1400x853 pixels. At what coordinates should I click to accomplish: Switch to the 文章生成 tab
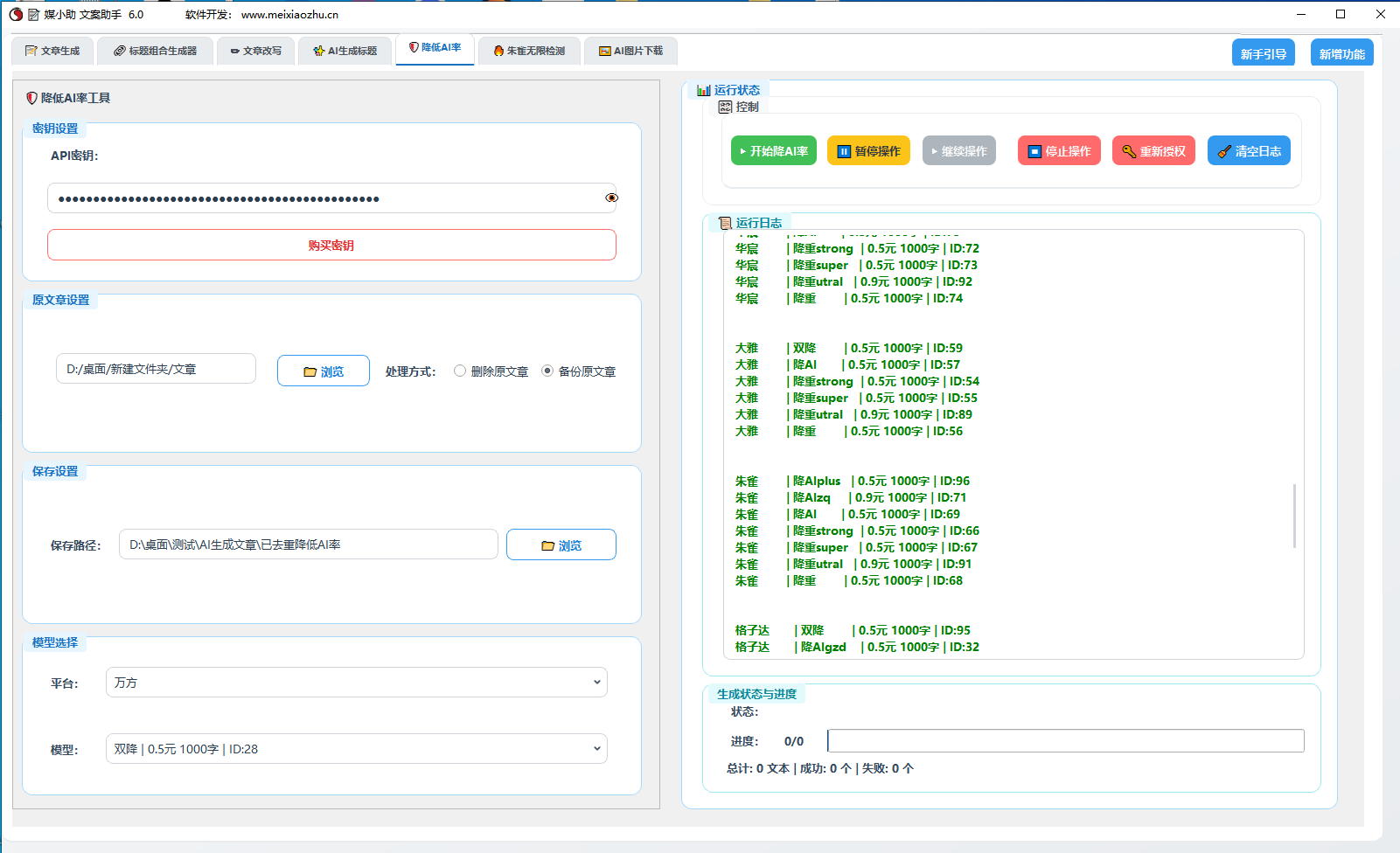coord(52,51)
